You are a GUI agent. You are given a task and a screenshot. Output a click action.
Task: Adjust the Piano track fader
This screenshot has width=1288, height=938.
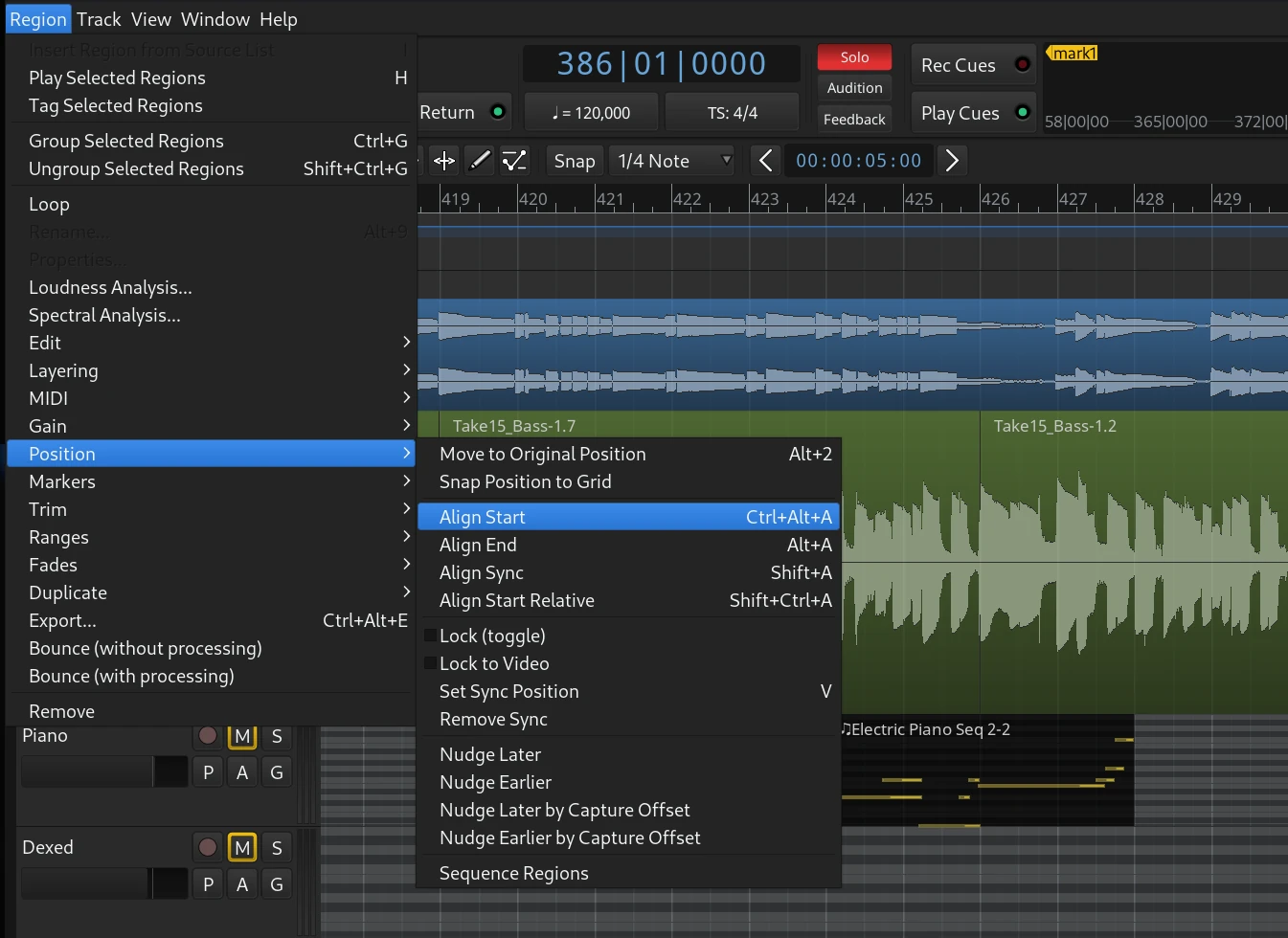pyautogui.click(x=104, y=771)
